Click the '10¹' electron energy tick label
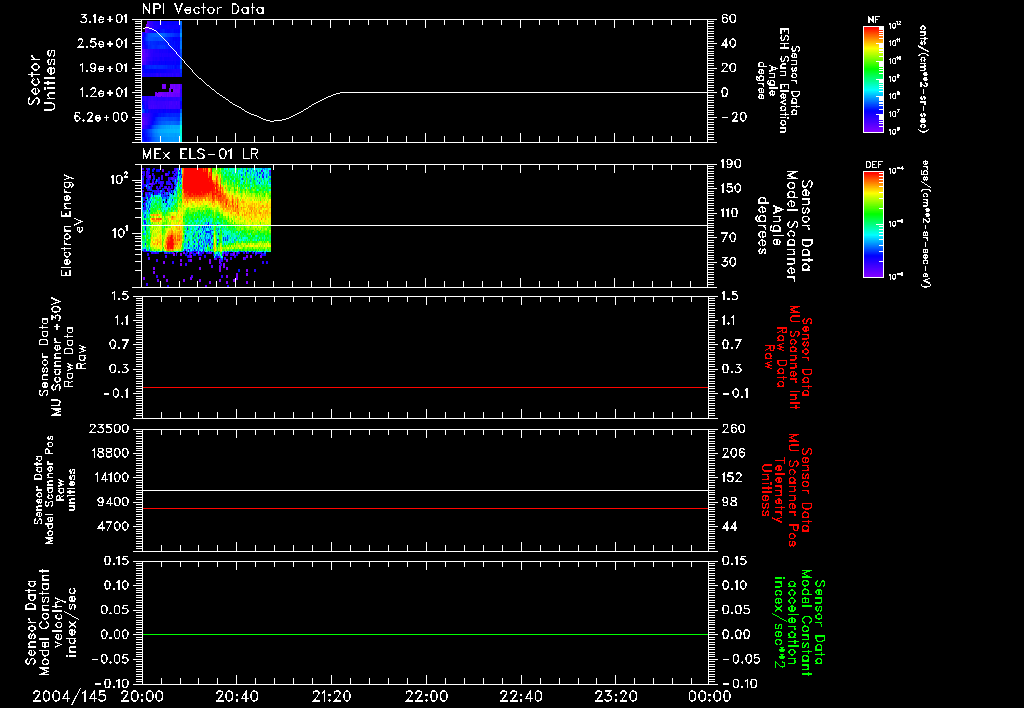The width and height of the screenshot is (1024, 708). pos(120,233)
